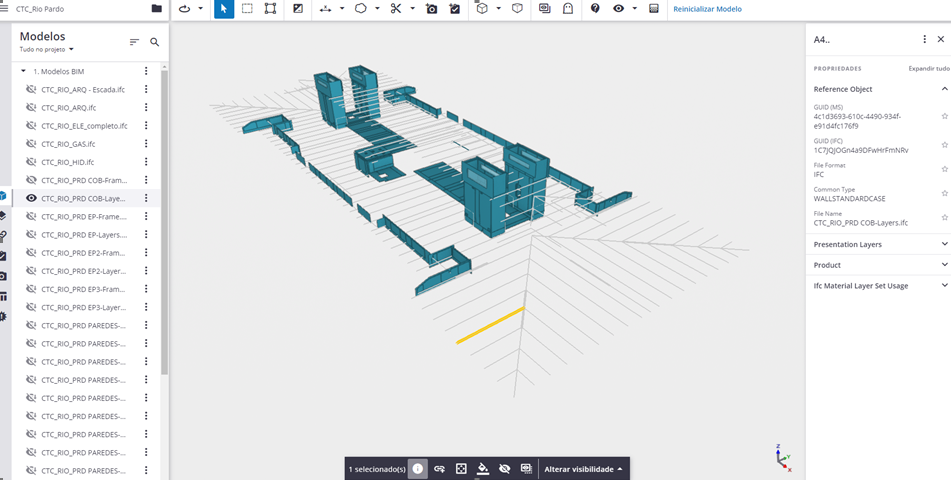This screenshot has width=951, height=480.
Task: Click the color fill bucket icon
Action: [483, 468]
